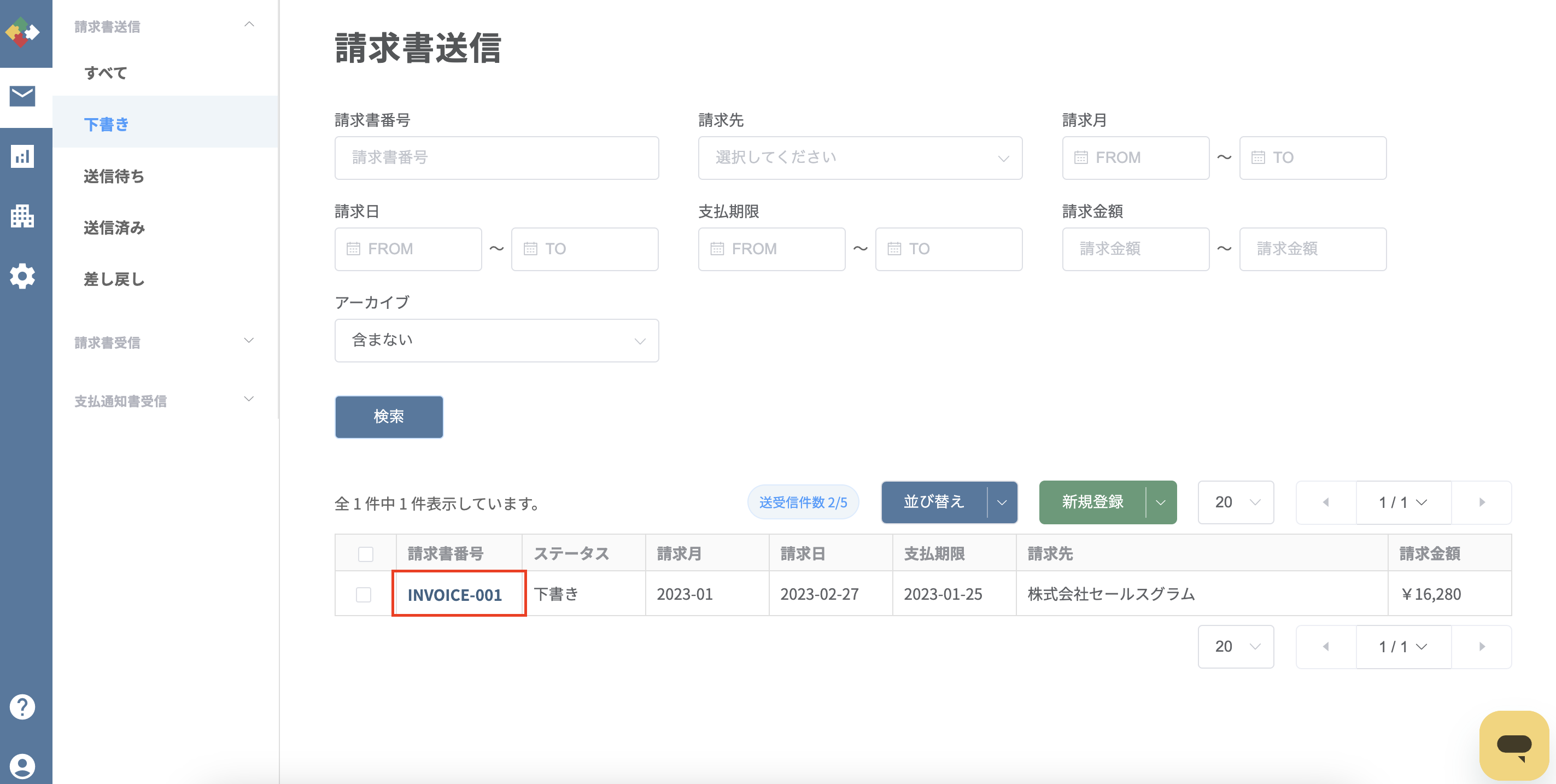Click the 並び替え sort button

coord(934,502)
